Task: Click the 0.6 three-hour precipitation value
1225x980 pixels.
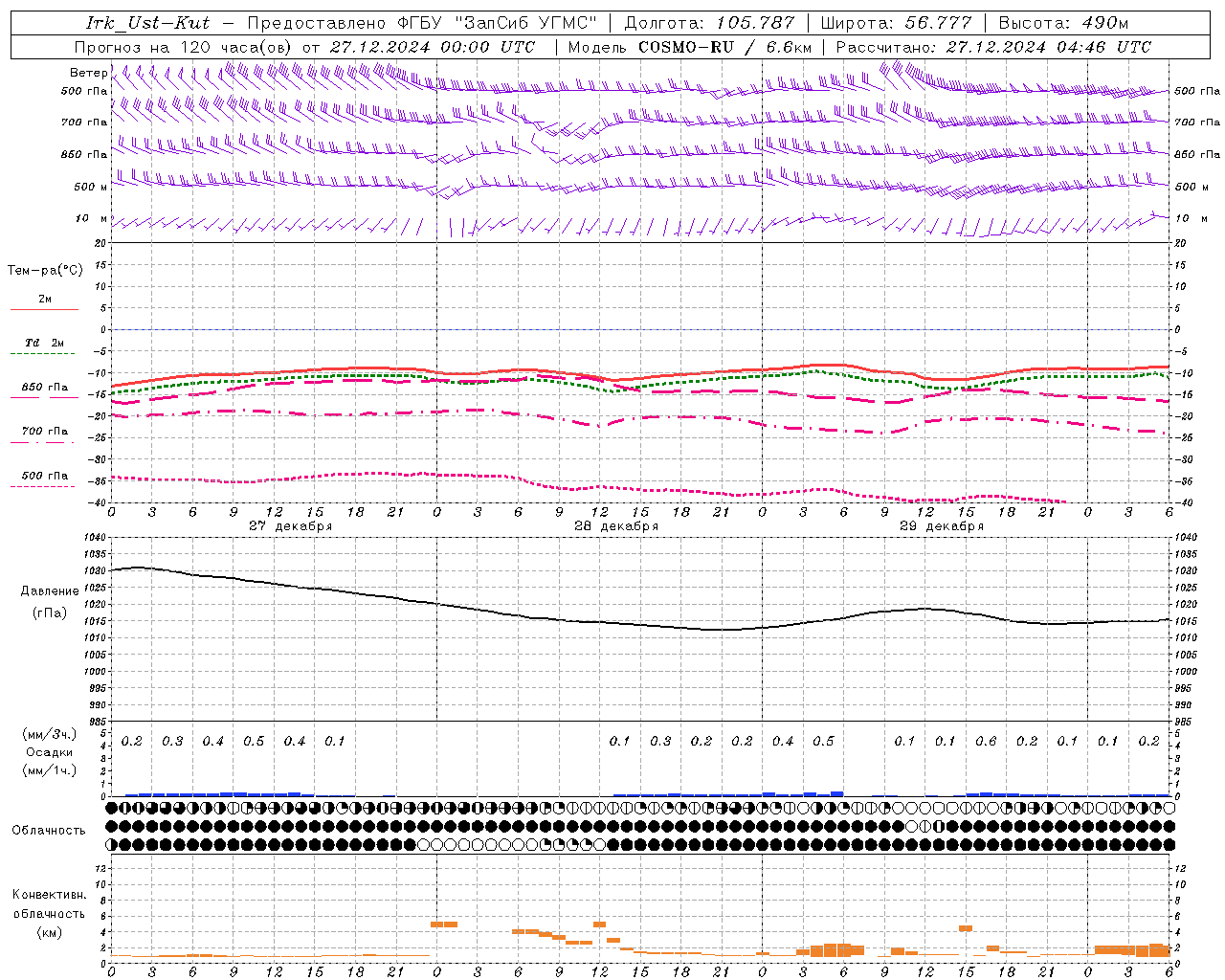Action: [986, 741]
